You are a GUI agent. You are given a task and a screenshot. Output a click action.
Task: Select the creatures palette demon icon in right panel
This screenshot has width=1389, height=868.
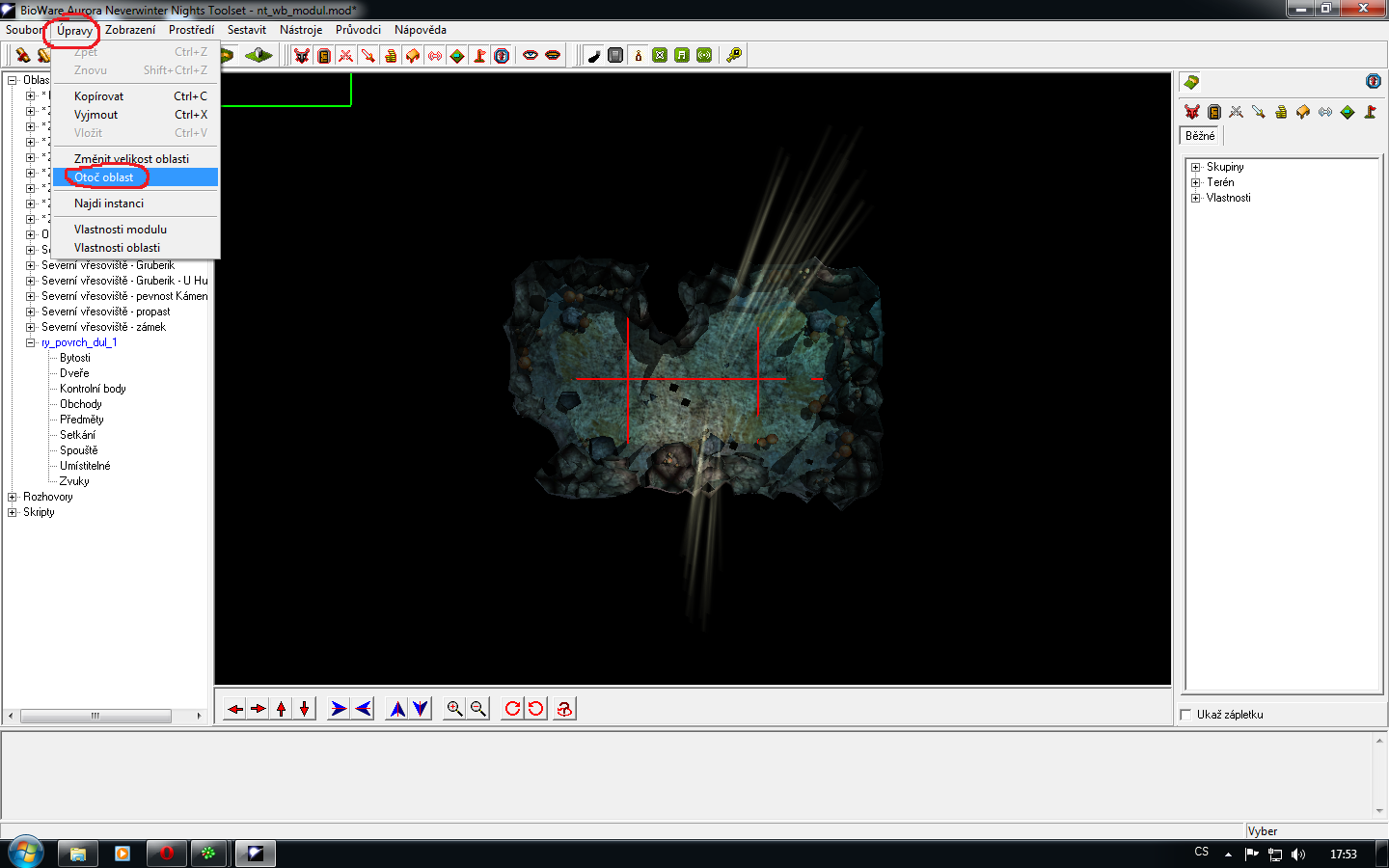coord(1192,112)
